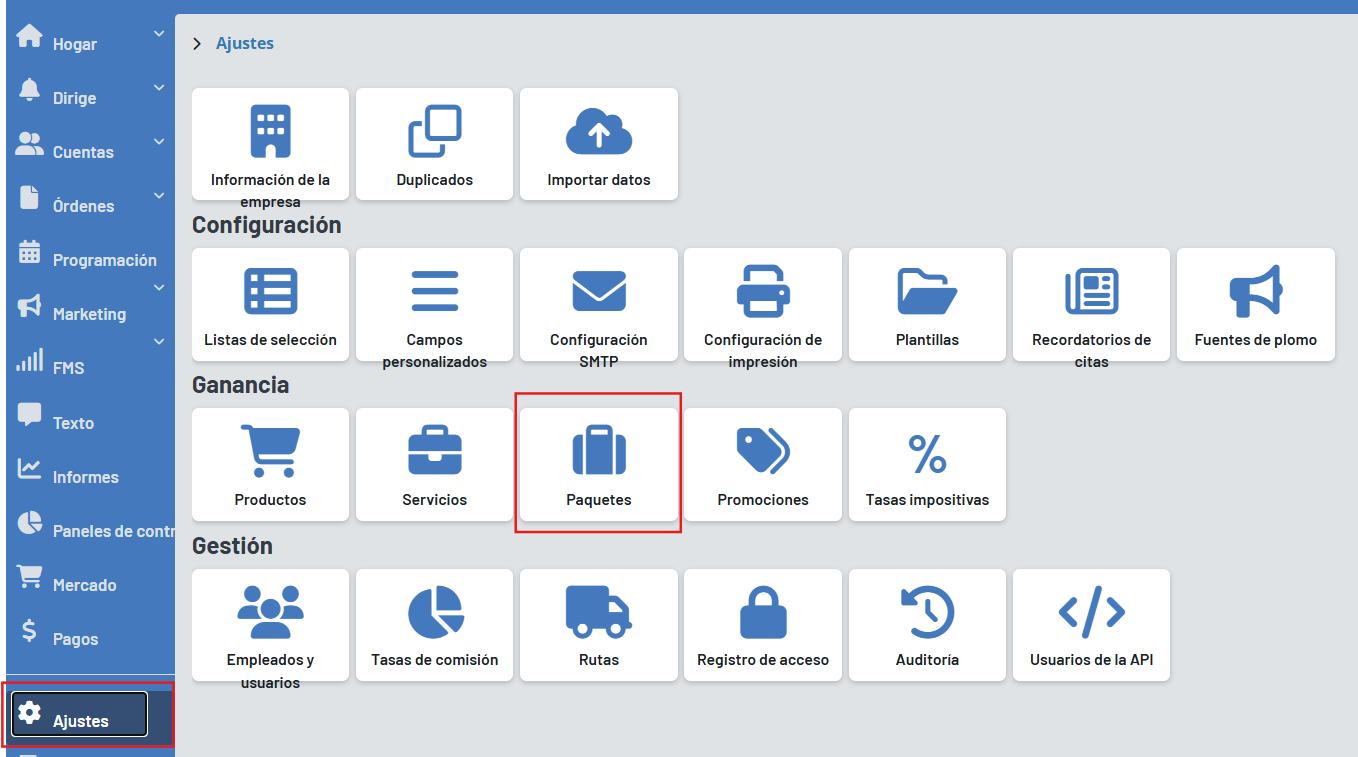The height and width of the screenshot is (757, 1358).
Task: Open the Duplicados settings tile
Action: [434, 144]
